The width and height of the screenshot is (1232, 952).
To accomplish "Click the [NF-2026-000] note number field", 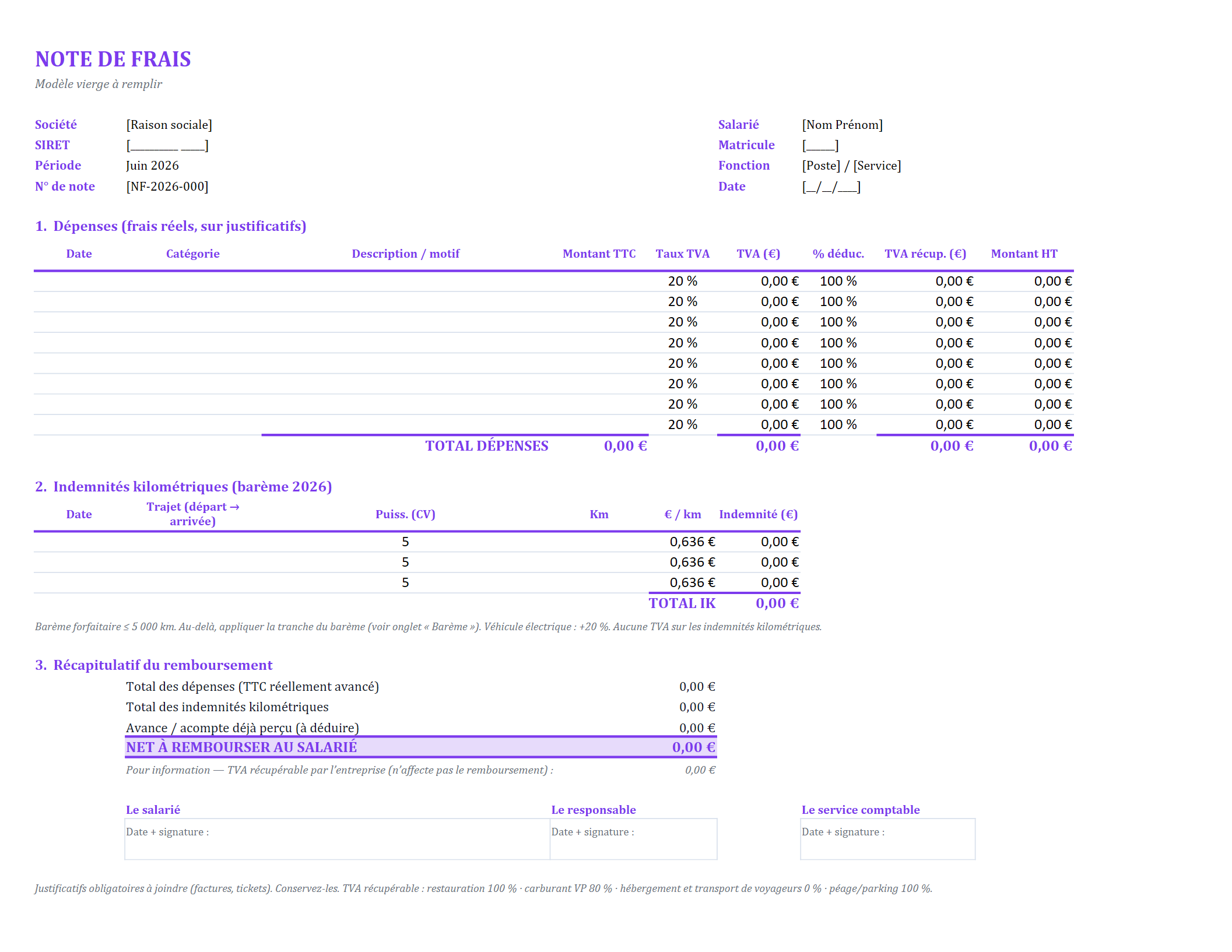I will pos(167,187).
